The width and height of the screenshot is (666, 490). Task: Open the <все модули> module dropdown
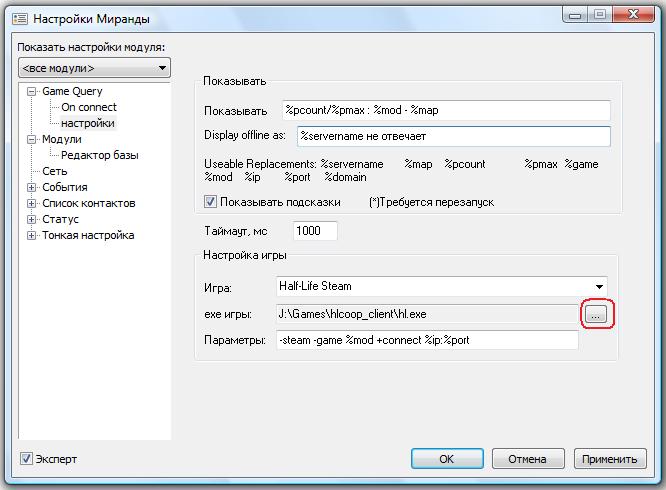[x=94, y=68]
